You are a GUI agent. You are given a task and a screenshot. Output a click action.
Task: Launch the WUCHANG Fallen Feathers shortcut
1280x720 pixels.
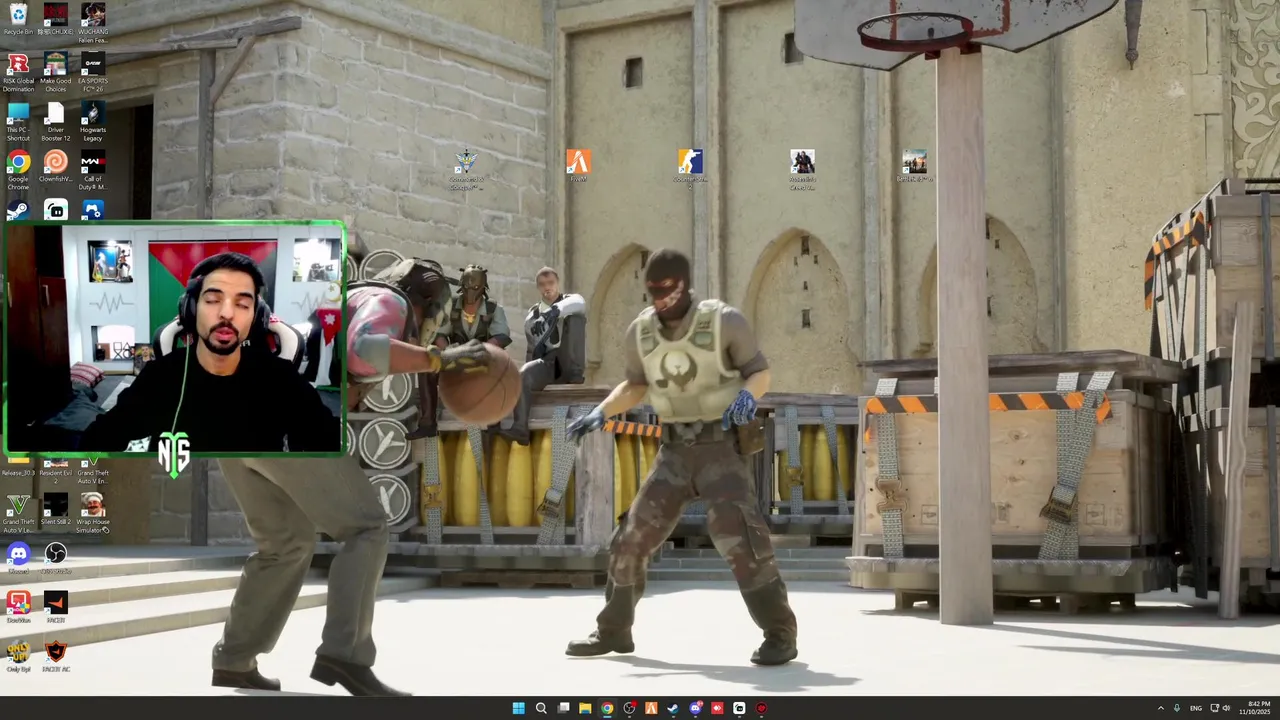pyautogui.click(x=93, y=22)
